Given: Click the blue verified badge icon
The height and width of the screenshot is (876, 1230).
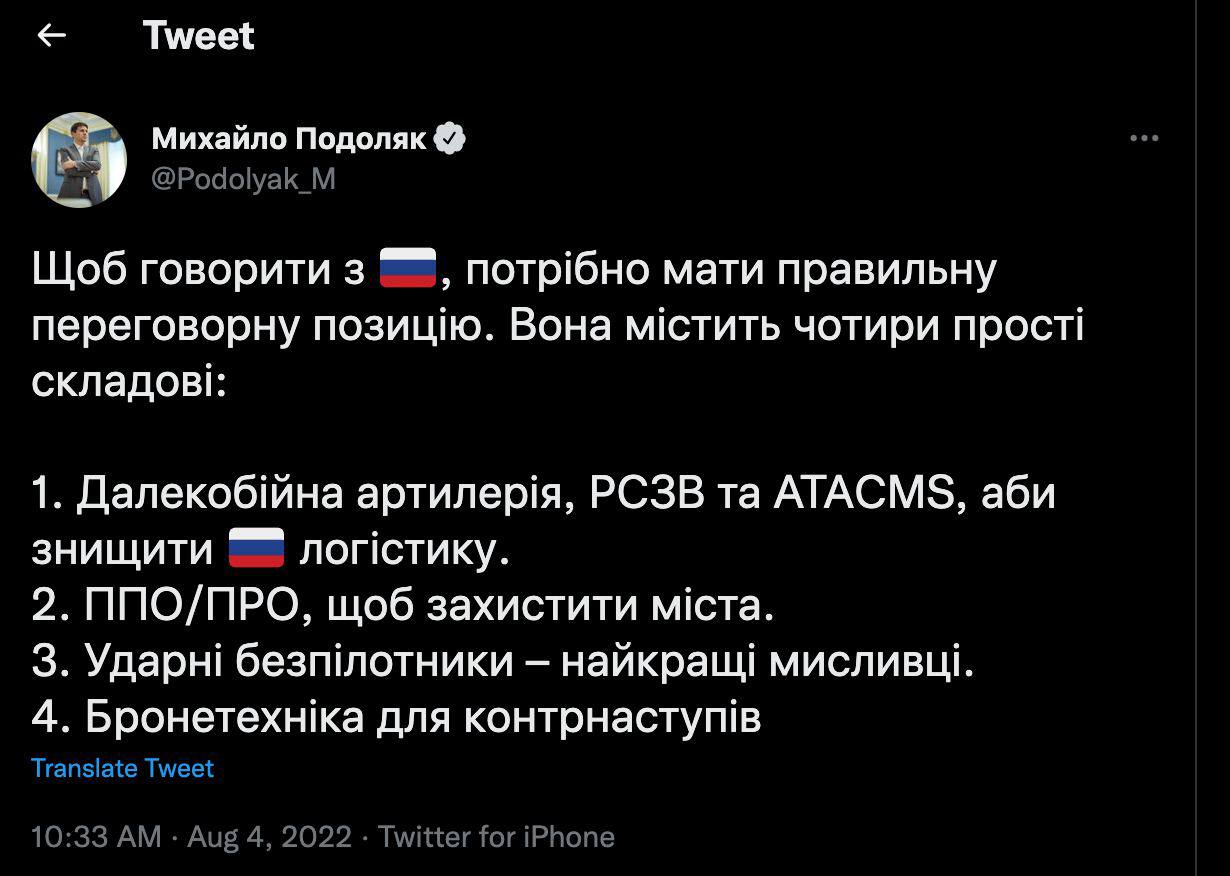Looking at the screenshot, I should 449,139.
